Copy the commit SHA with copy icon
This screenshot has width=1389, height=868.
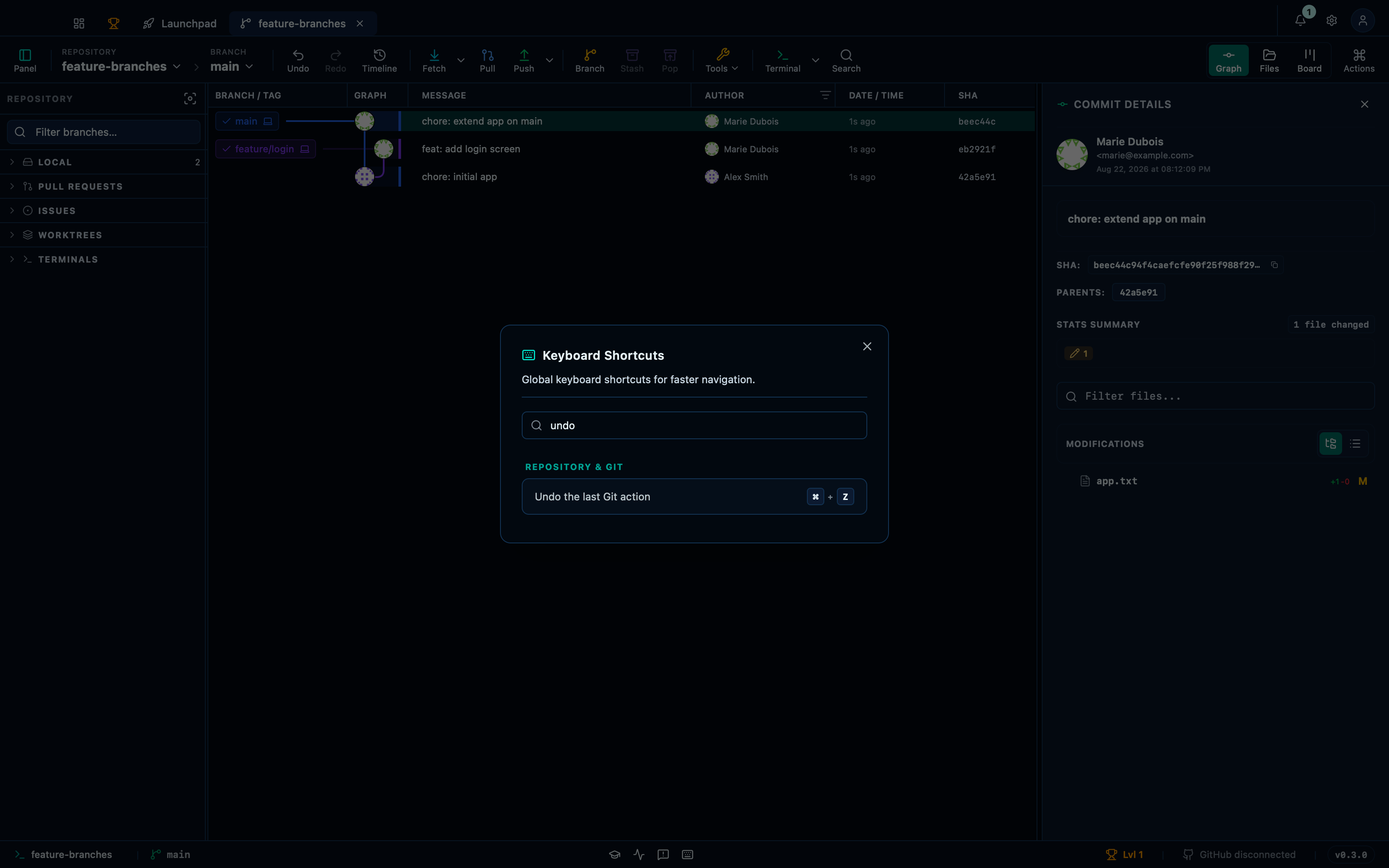(1274, 265)
